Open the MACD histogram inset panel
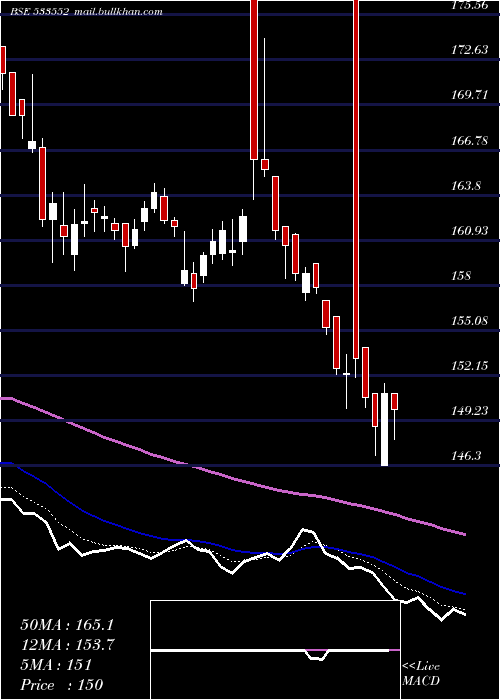Image resolution: width=500 pixels, height=700 pixels. [275, 650]
